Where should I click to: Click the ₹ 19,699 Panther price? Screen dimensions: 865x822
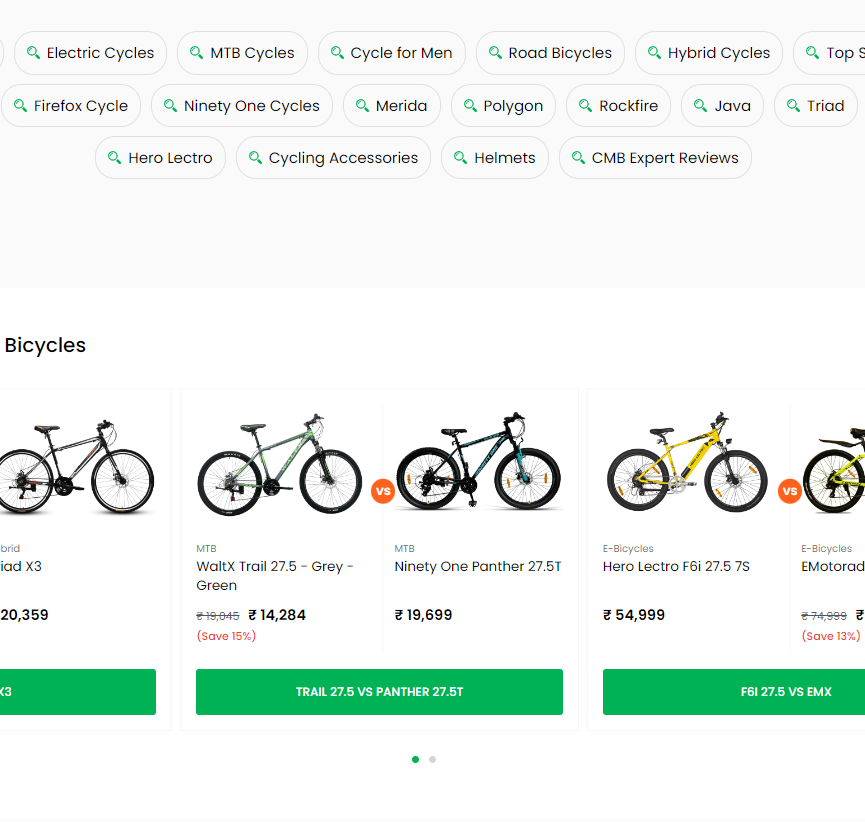[x=423, y=615]
